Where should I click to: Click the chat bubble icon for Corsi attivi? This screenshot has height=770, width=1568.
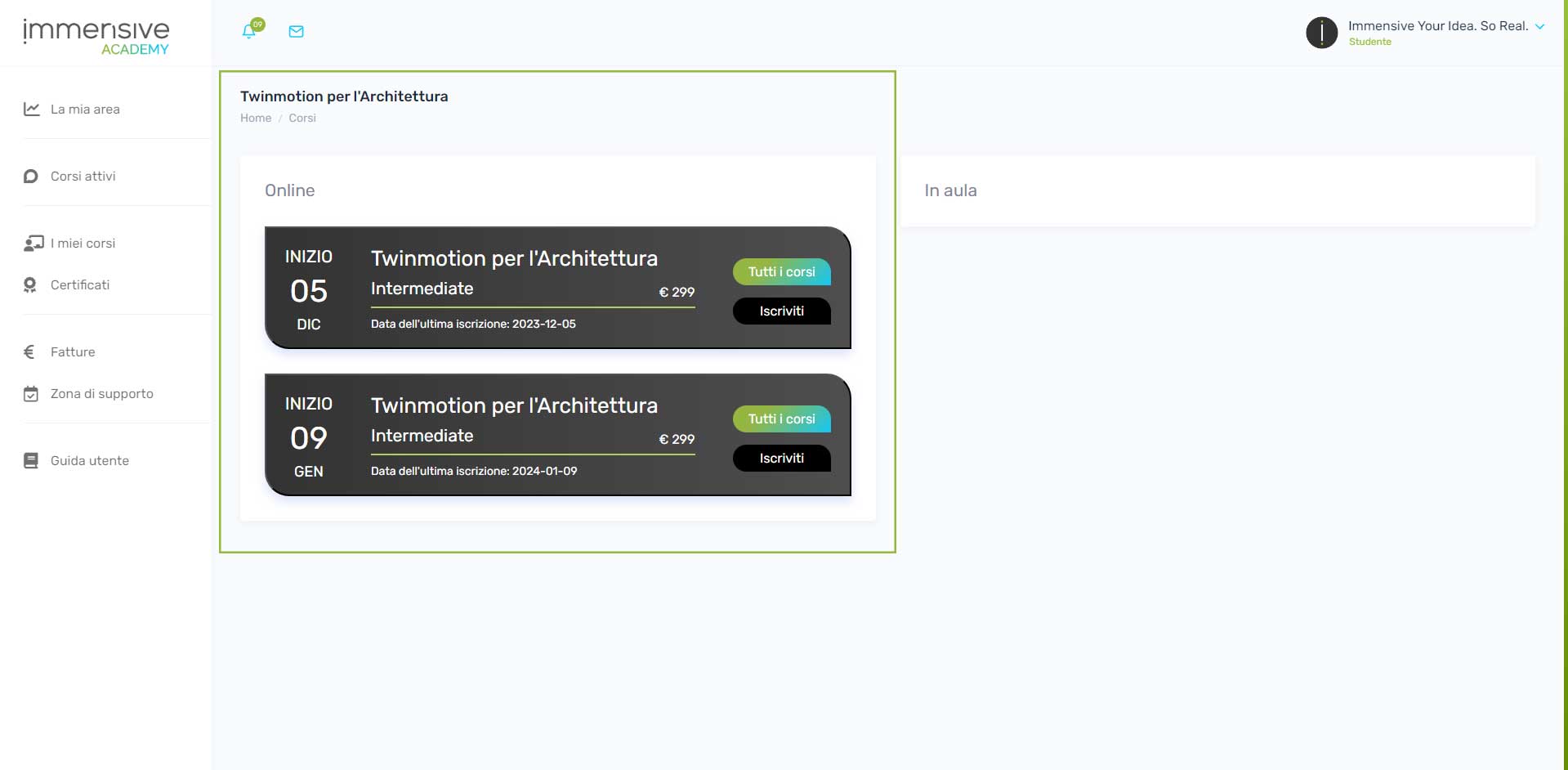coord(31,176)
